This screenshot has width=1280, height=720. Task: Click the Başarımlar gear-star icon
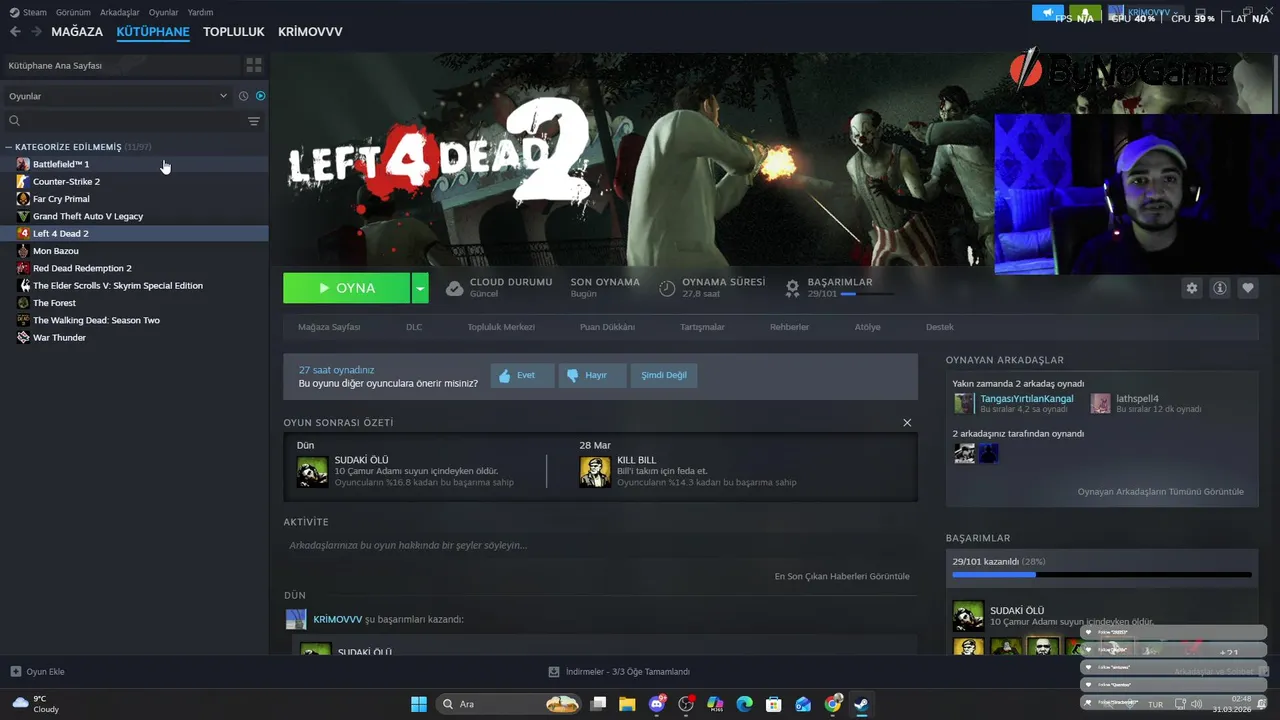792,288
